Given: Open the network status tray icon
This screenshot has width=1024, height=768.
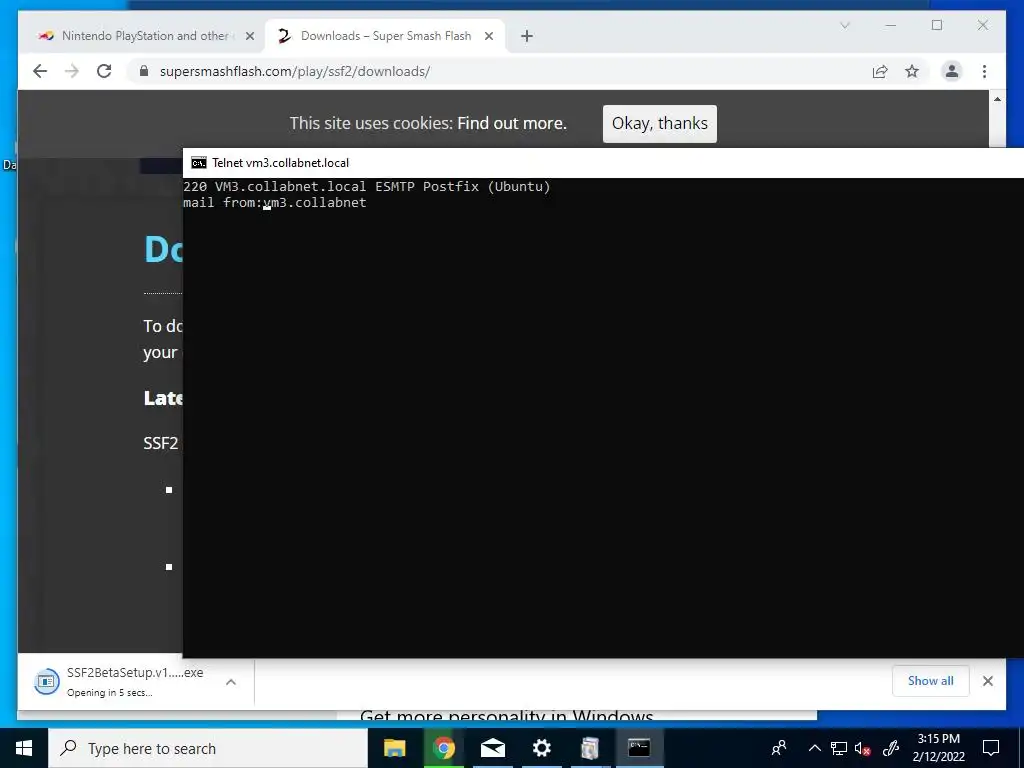Looking at the screenshot, I should tap(839, 748).
